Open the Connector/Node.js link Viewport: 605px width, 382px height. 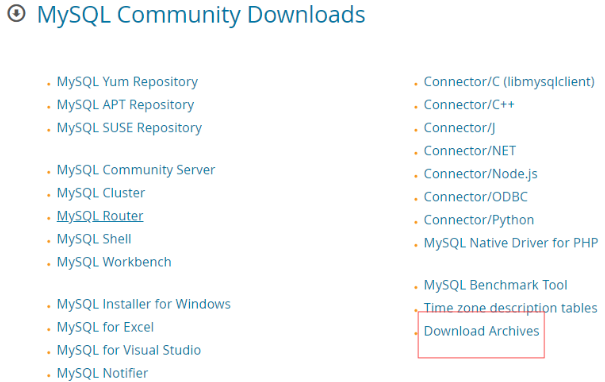click(x=480, y=174)
